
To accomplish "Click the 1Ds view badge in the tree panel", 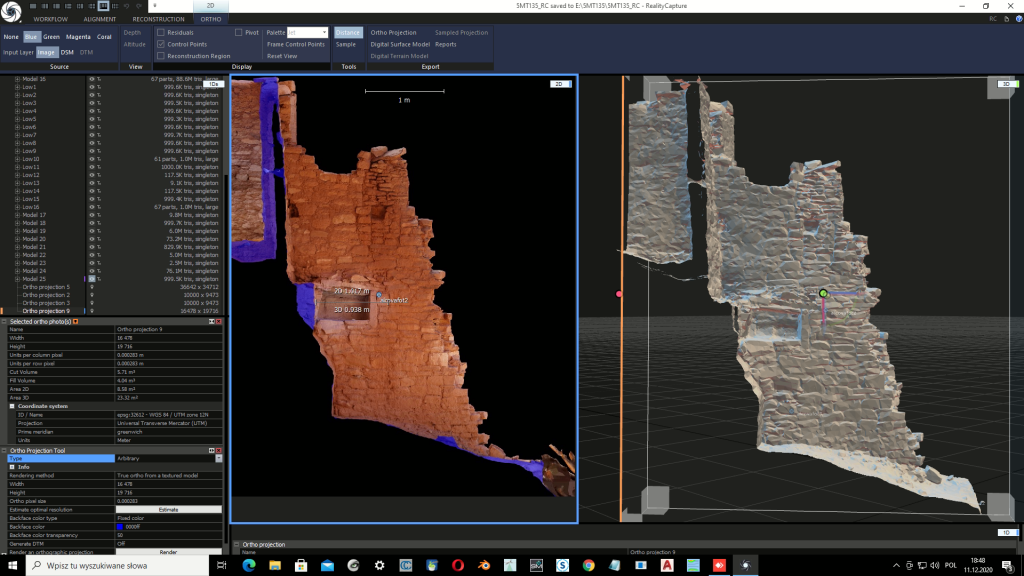I will coord(214,84).
